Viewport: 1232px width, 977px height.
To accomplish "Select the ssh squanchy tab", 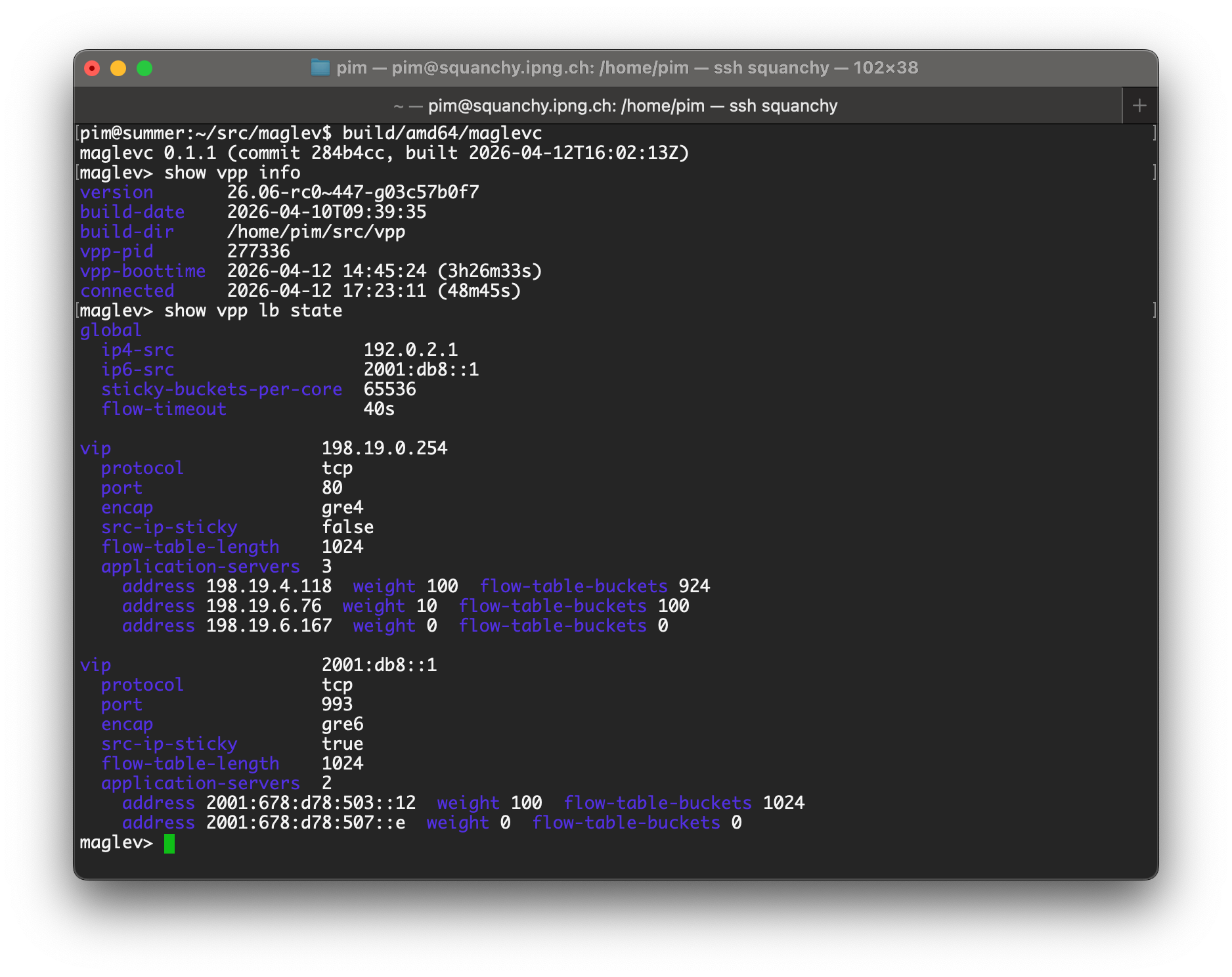I will point(615,106).
